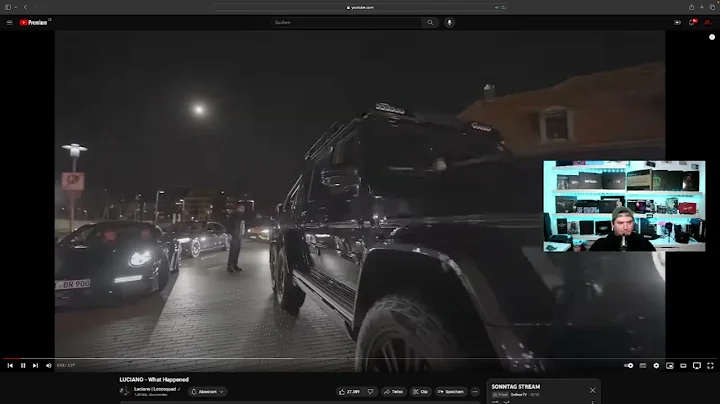Switch to theater mode
The width and height of the screenshot is (720, 404).
683,365
